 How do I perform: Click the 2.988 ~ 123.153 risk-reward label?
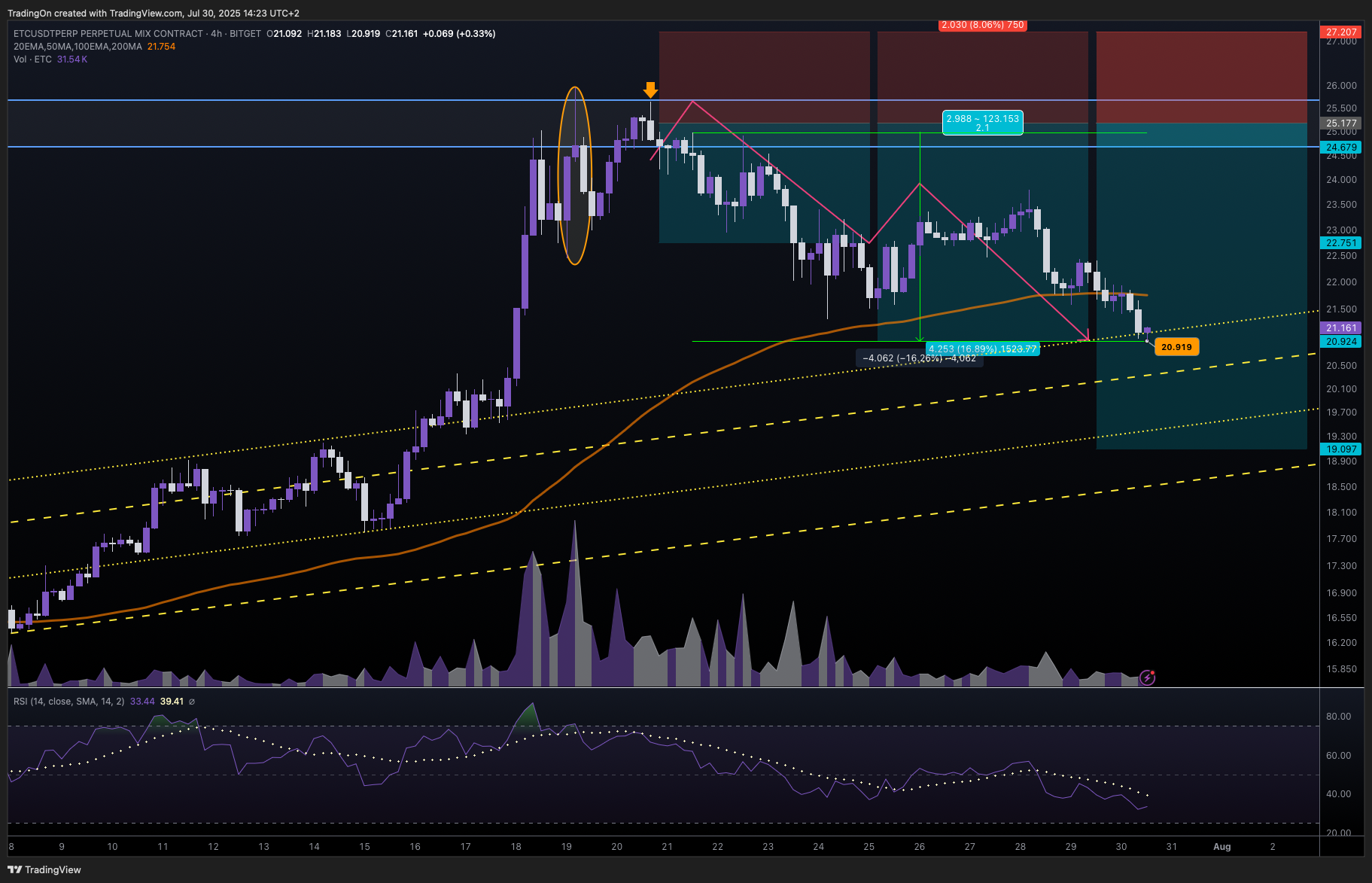tap(983, 123)
